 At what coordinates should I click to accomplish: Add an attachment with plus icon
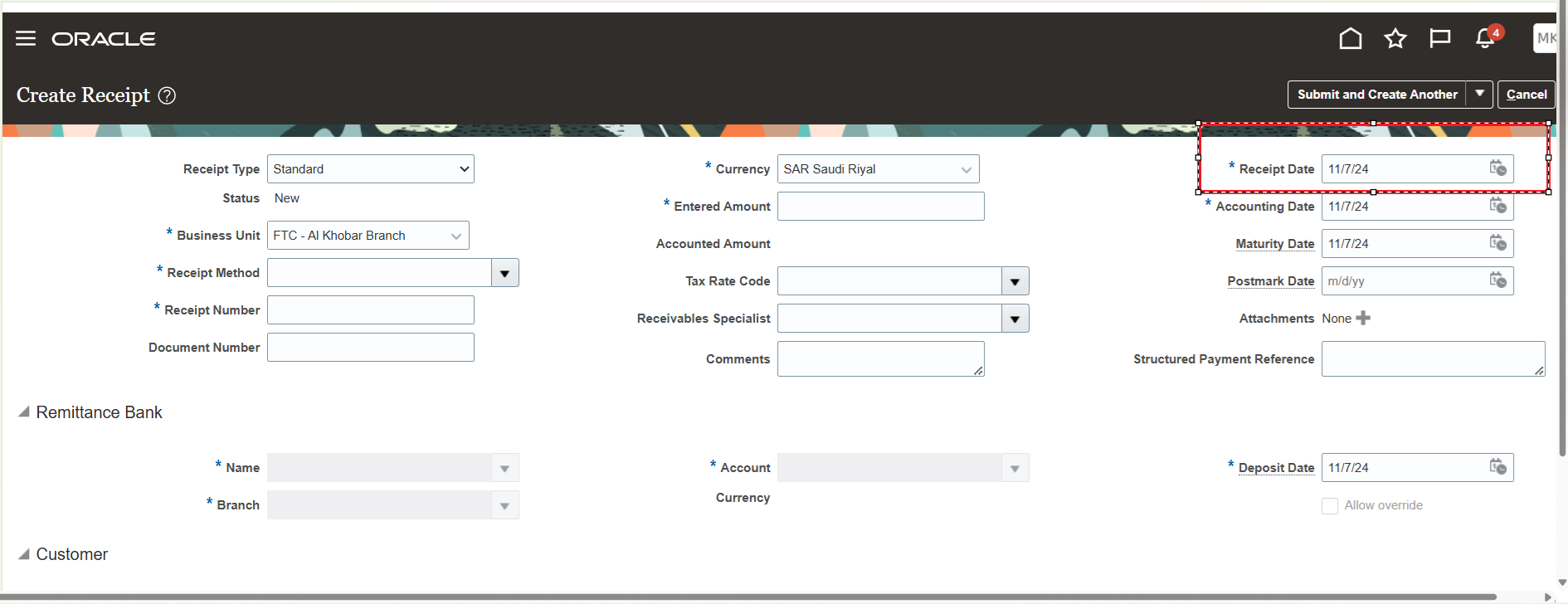(1363, 318)
